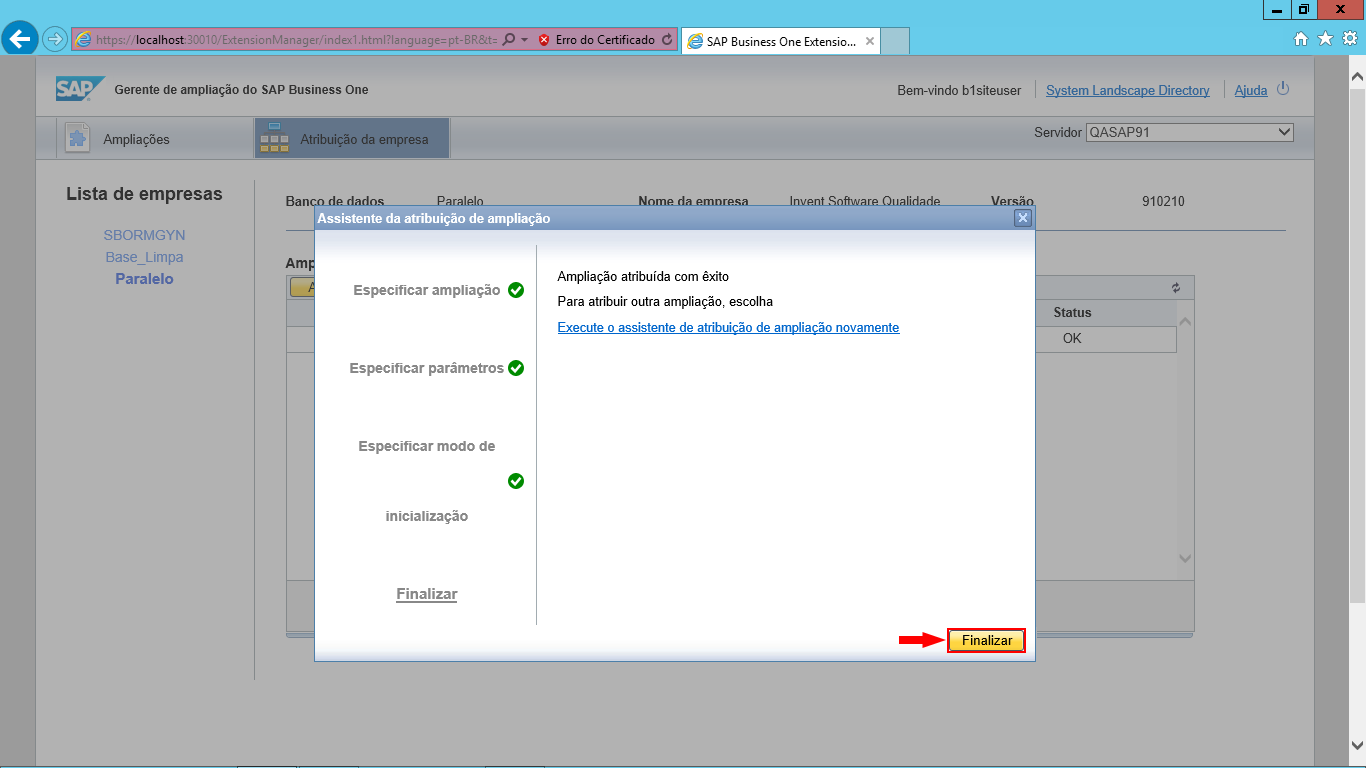Viewport: 1366px width, 768px height.
Task: Open the Atribuição da empresa tab
Action: 352,139
